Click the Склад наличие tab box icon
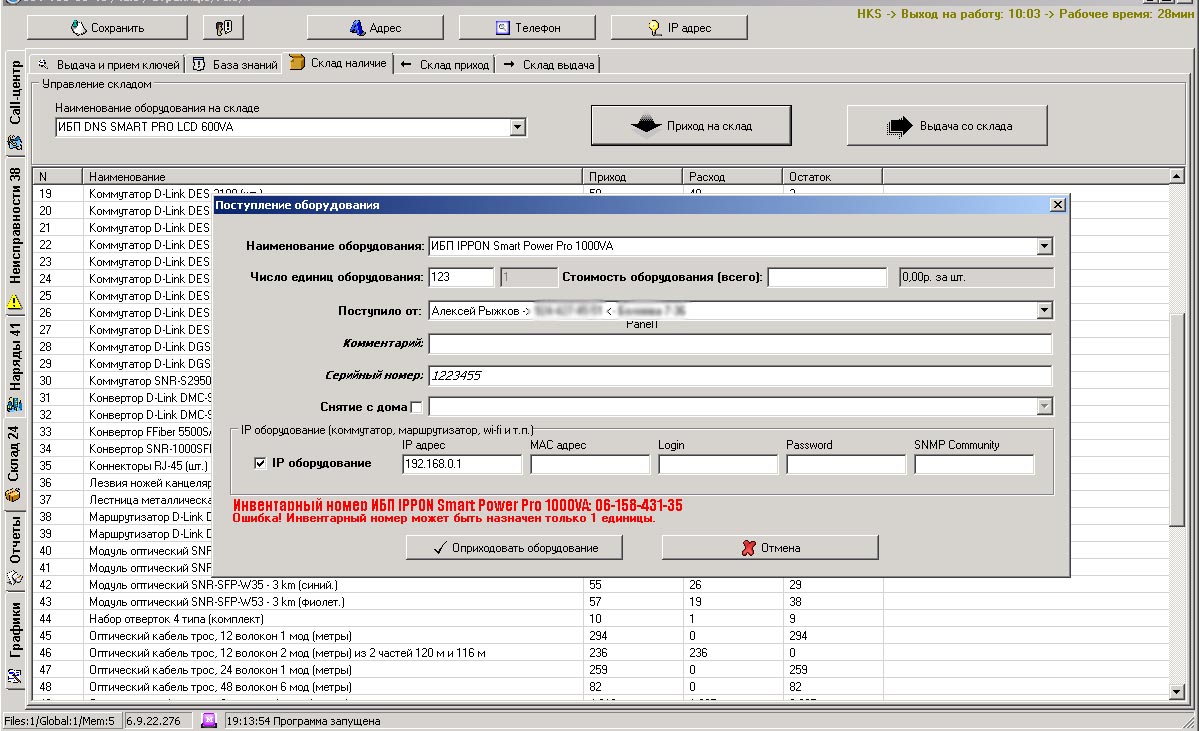Viewport: 1199px width, 731px height. [297, 62]
